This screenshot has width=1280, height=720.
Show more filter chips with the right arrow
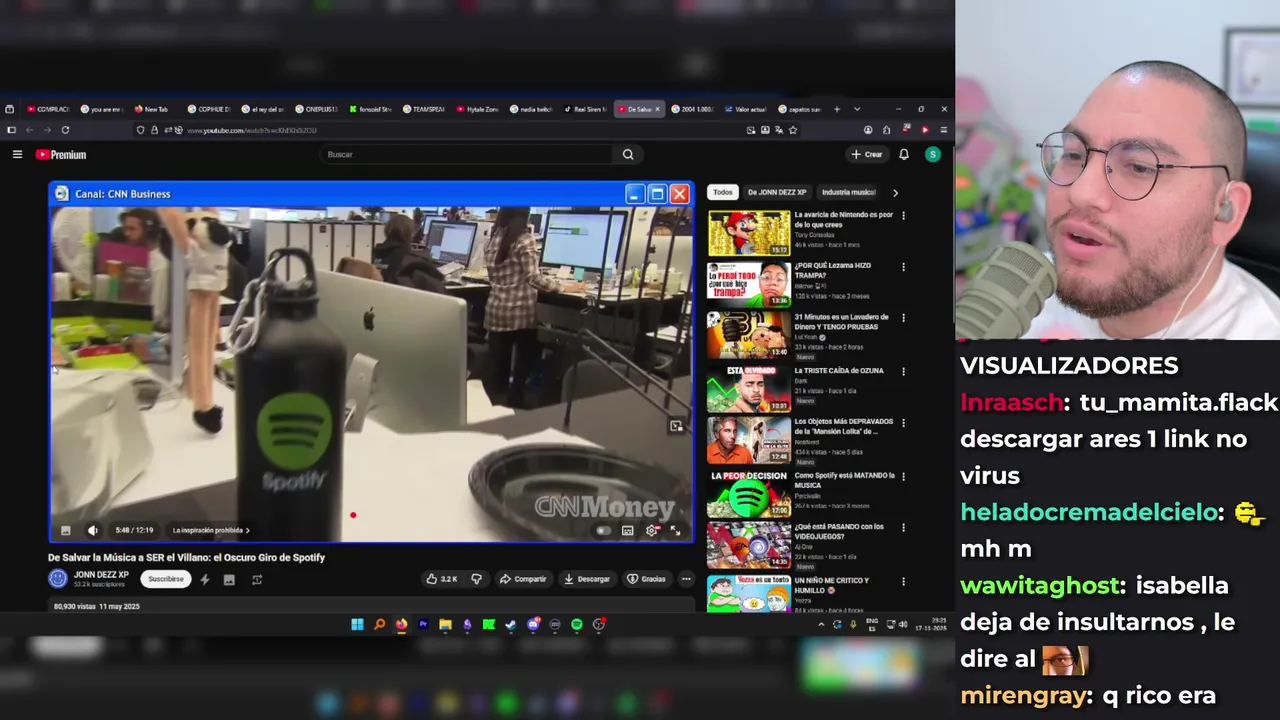pos(895,192)
